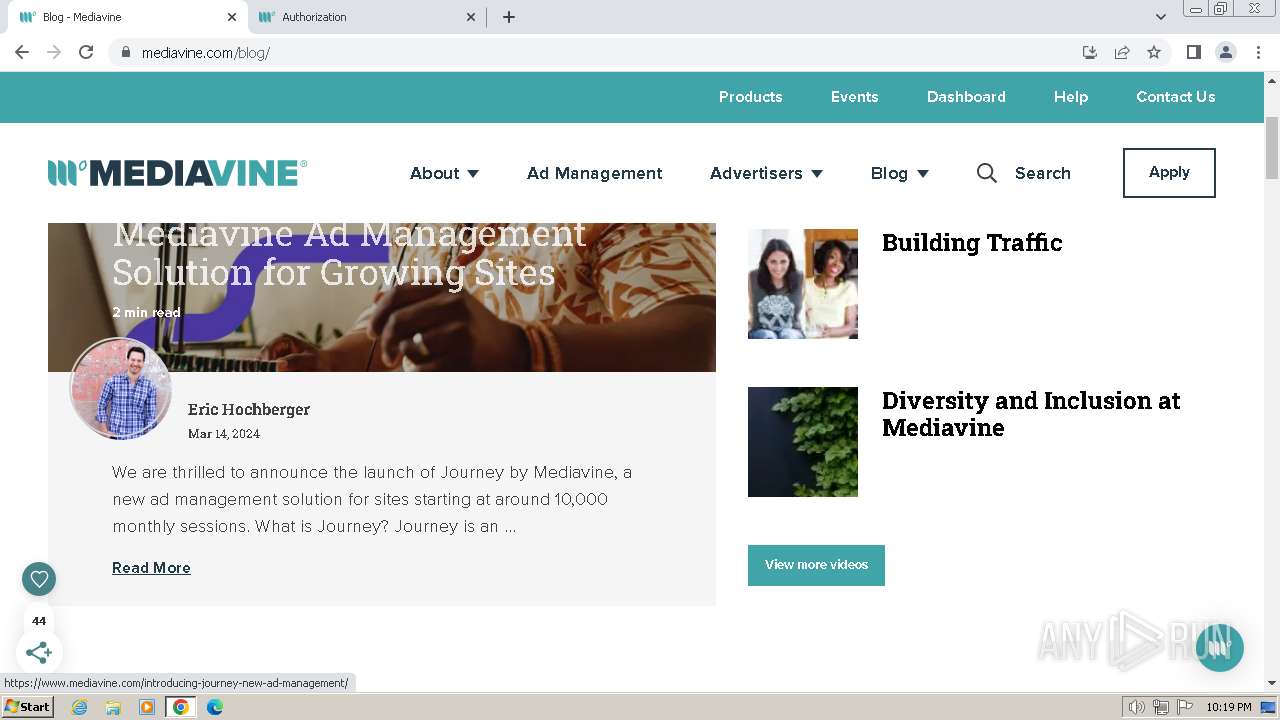Install app icon in address bar
Screen dimensions: 1280x720
coord(1090,52)
